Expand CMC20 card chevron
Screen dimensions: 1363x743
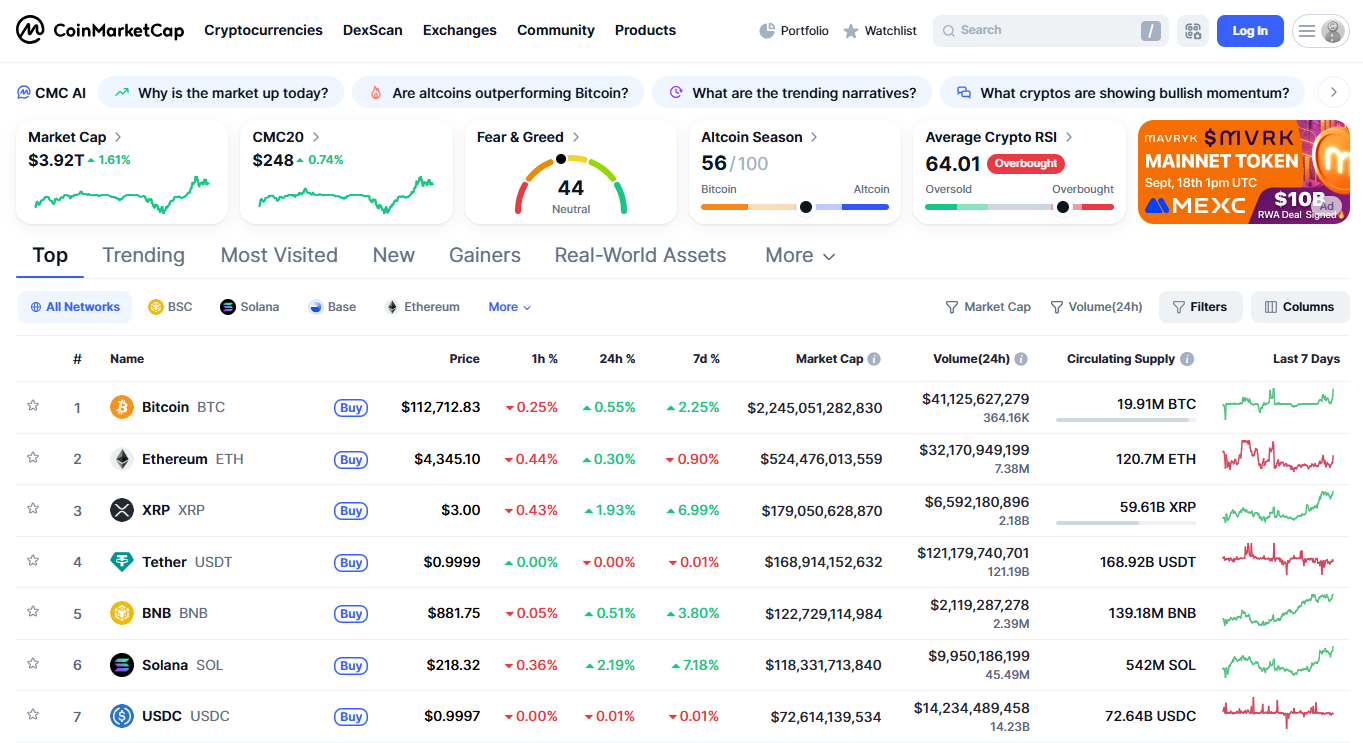(316, 137)
